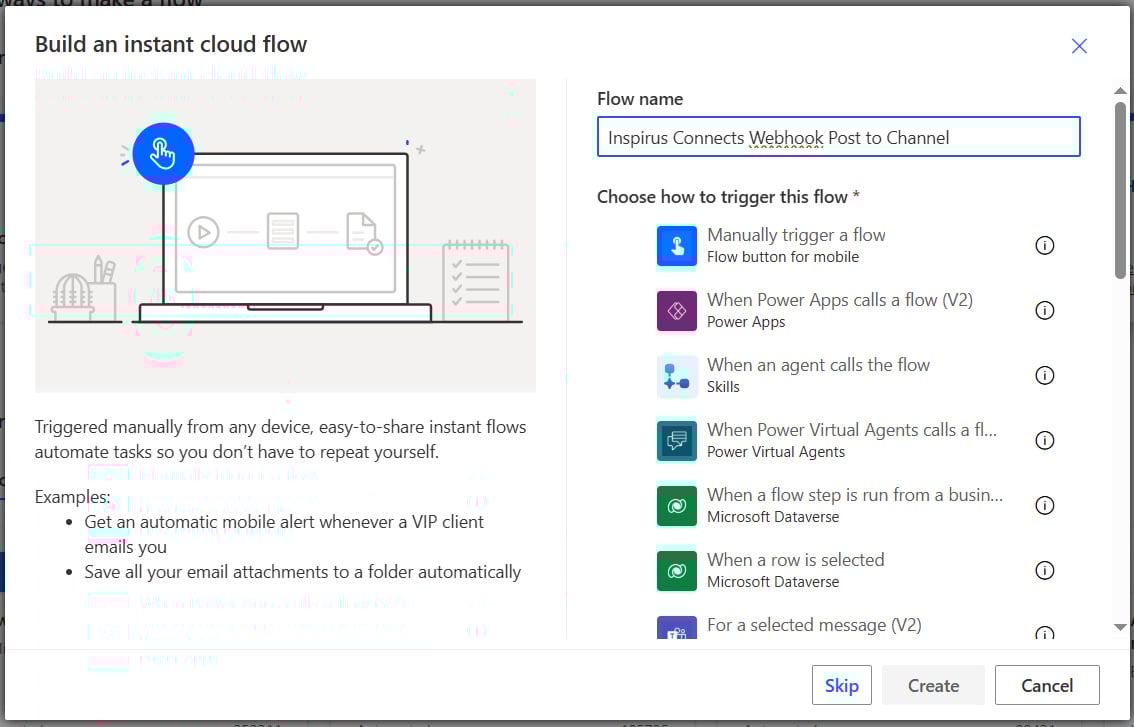Open info for Power Virtual Agents trigger
The height and width of the screenshot is (727, 1134).
1044,441
